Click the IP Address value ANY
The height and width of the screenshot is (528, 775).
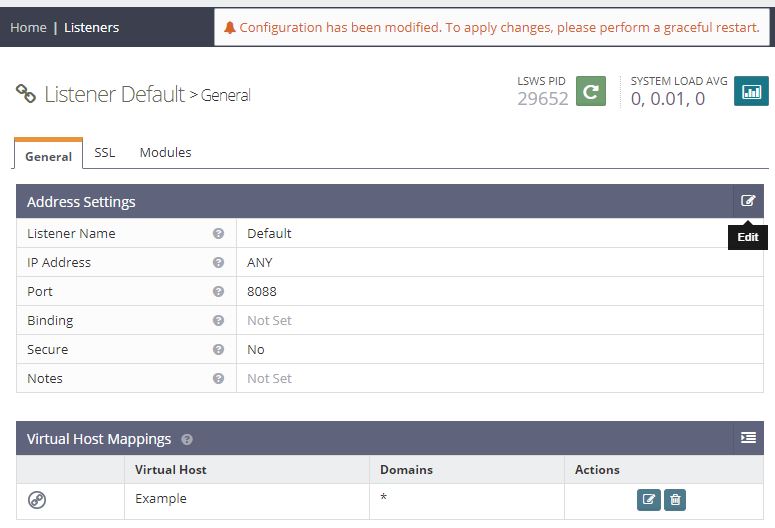tap(259, 263)
